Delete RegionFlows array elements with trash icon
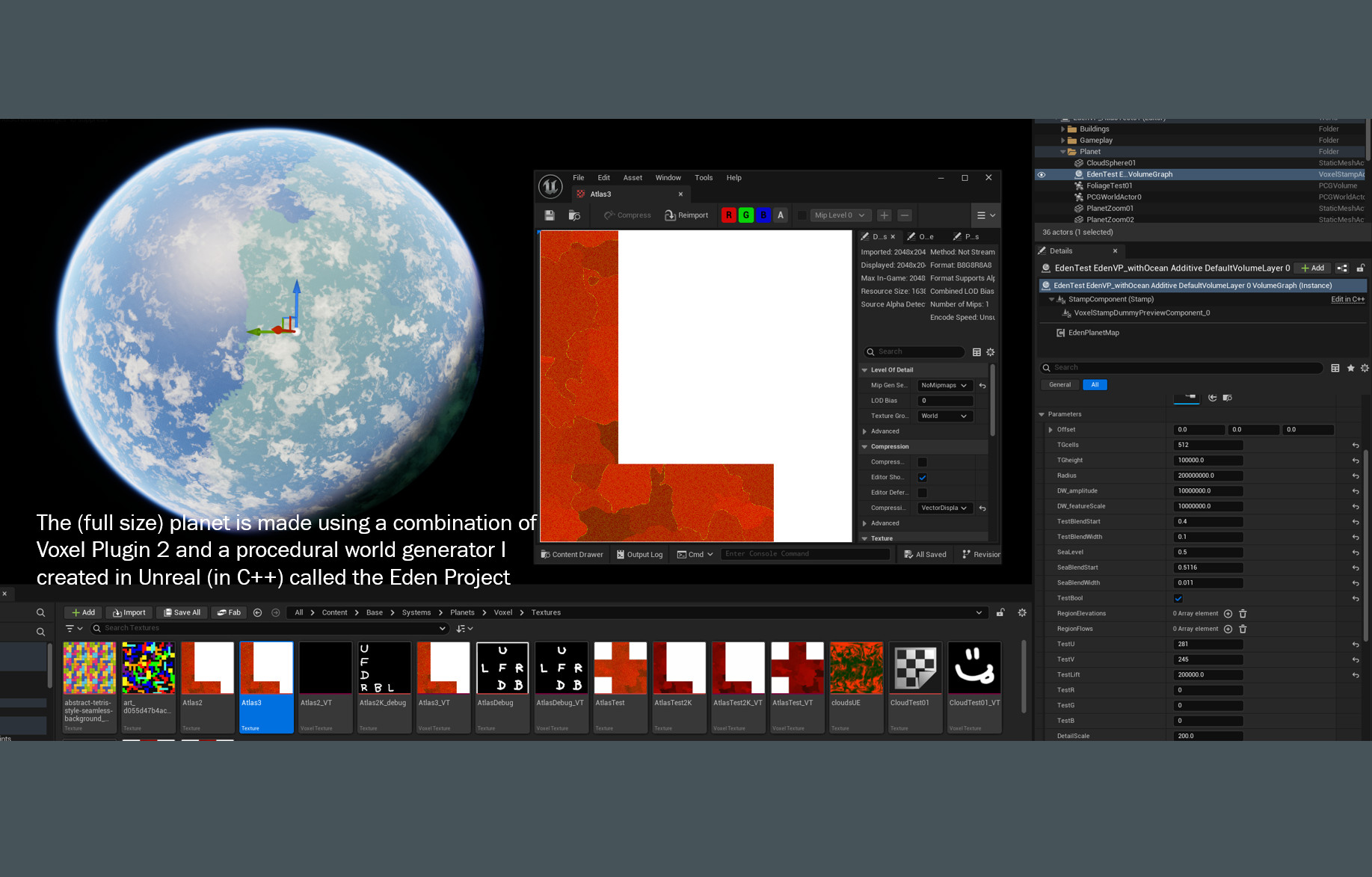The width and height of the screenshot is (1372, 877). point(1243,629)
